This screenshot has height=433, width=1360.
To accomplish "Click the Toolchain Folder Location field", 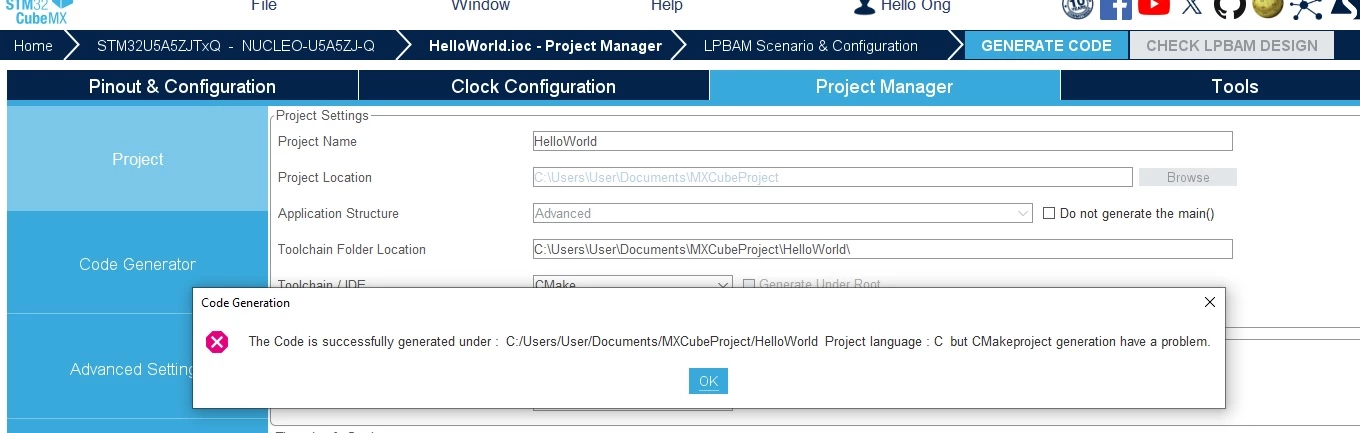I will 883,249.
